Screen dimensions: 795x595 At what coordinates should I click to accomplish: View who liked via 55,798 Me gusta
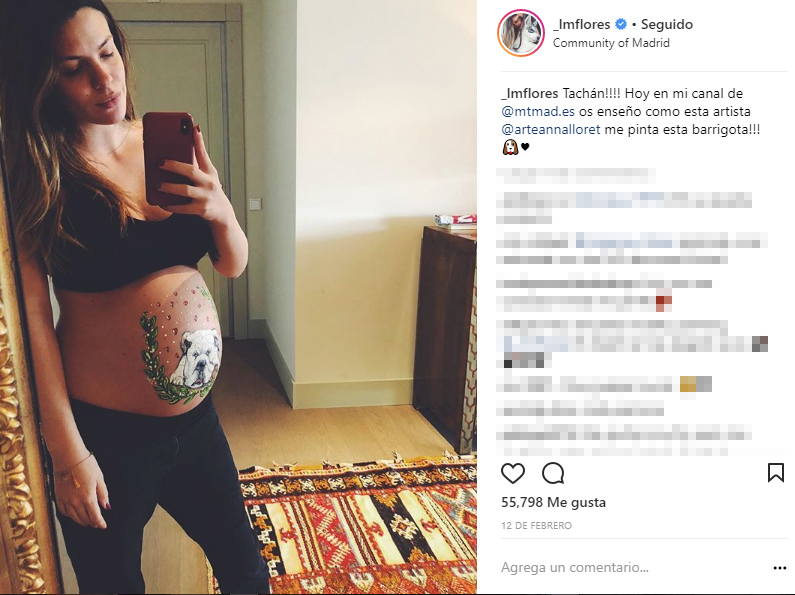pyautogui.click(x=553, y=502)
